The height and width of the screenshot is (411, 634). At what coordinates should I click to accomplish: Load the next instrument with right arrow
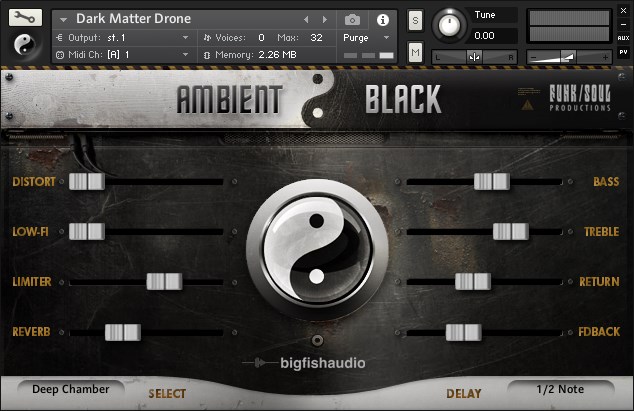[x=324, y=19]
